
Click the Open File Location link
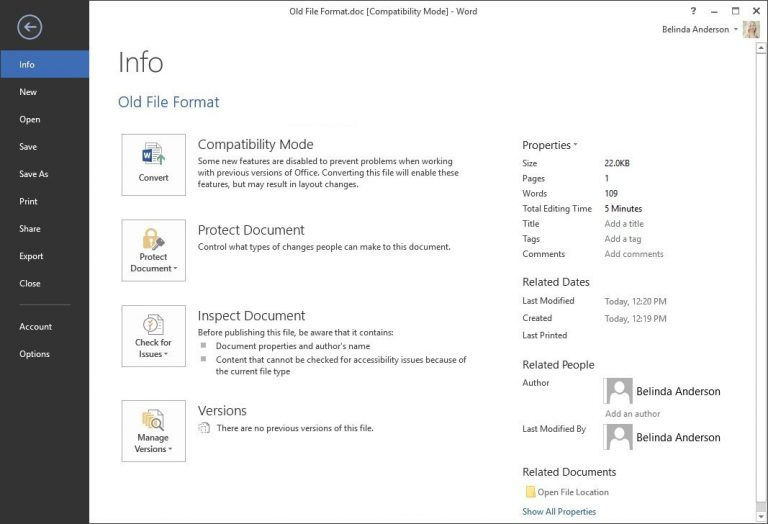click(x=573, y=492)
